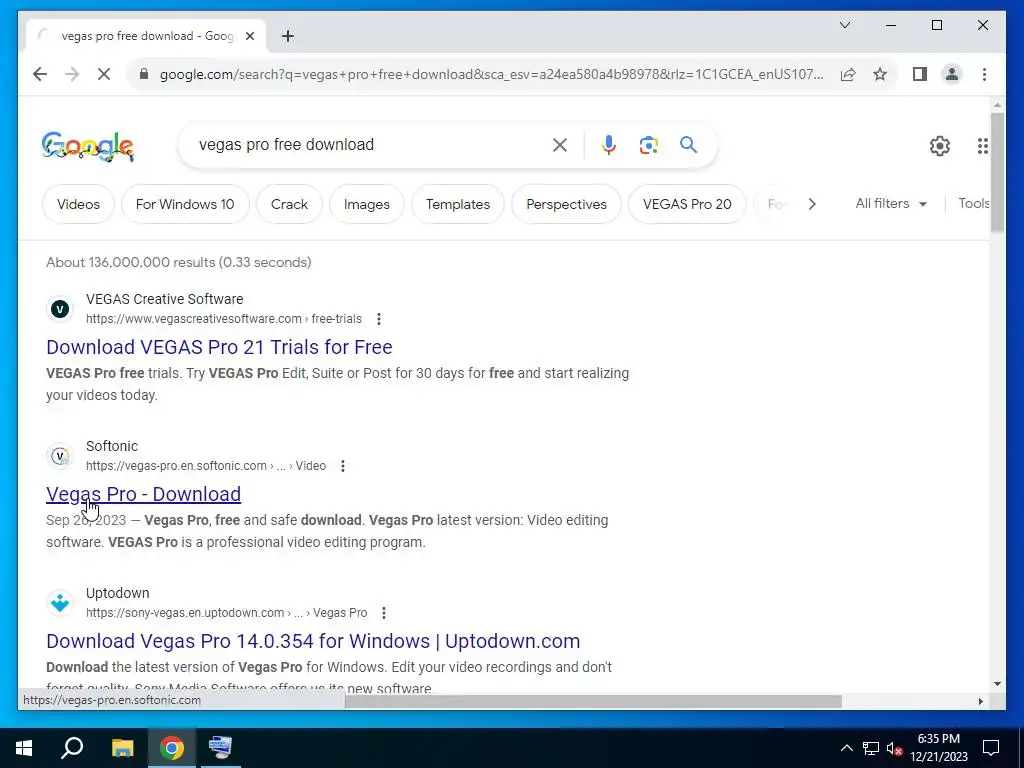Open more options for VEGAS Creative Software result
Screen dimensions: 1024x768
pos(379,319)
